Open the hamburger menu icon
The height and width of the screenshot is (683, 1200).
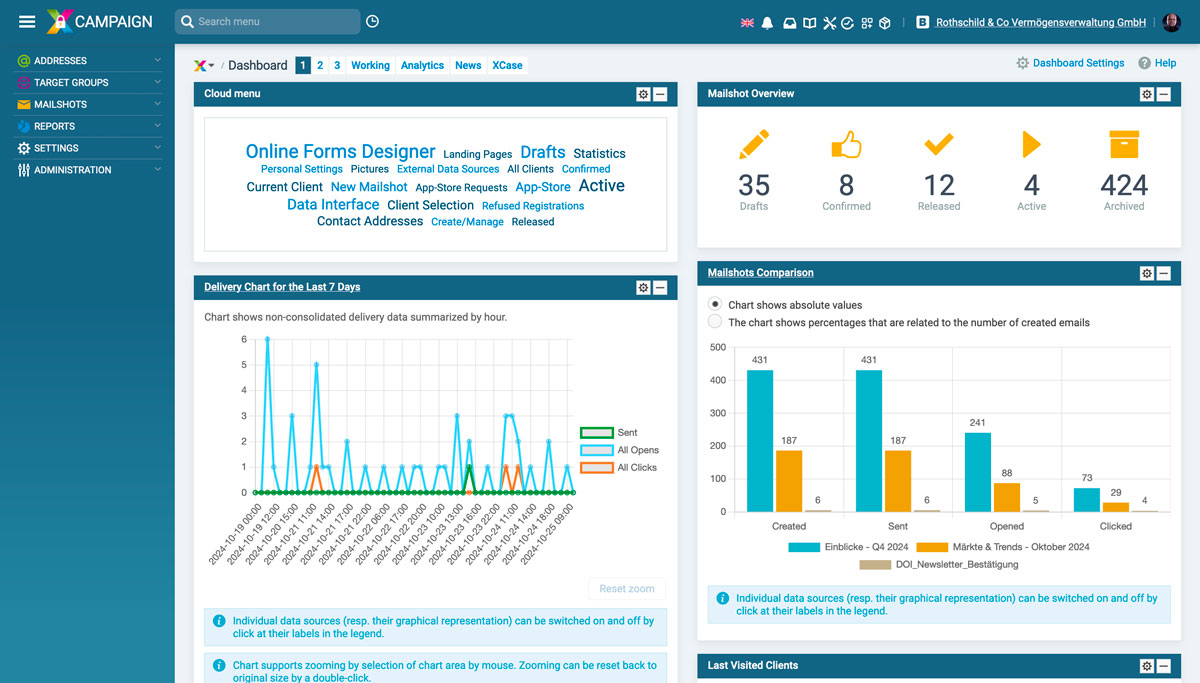coord(27,21)
